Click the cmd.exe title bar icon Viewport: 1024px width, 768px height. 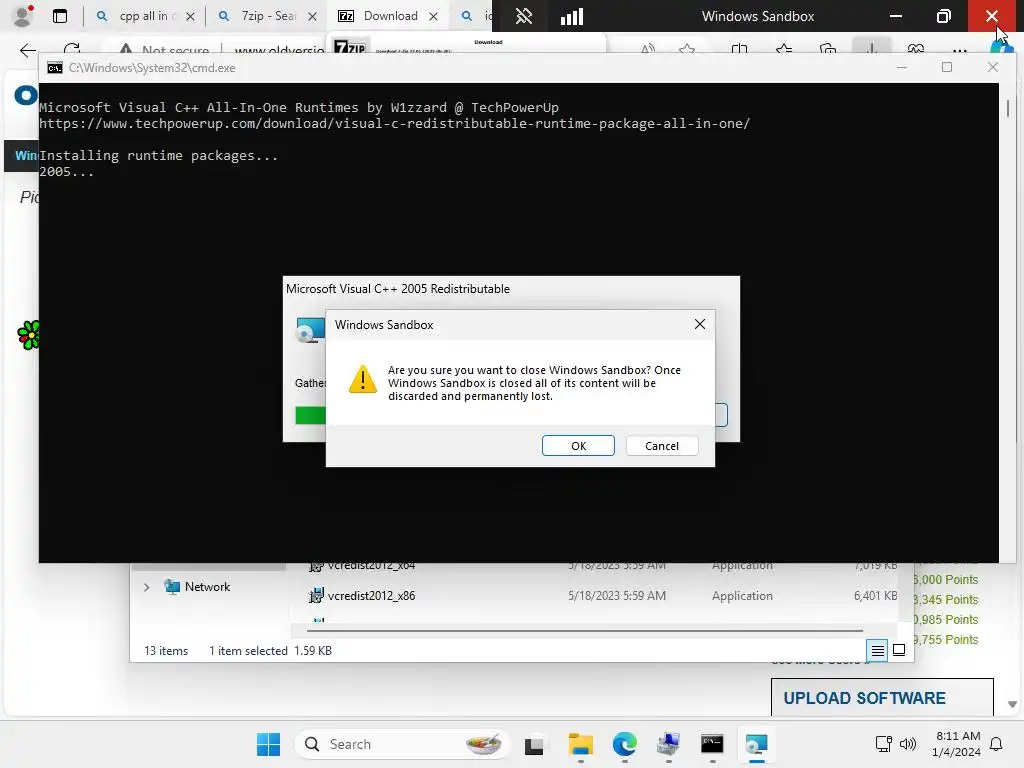[x=55, y=68]
